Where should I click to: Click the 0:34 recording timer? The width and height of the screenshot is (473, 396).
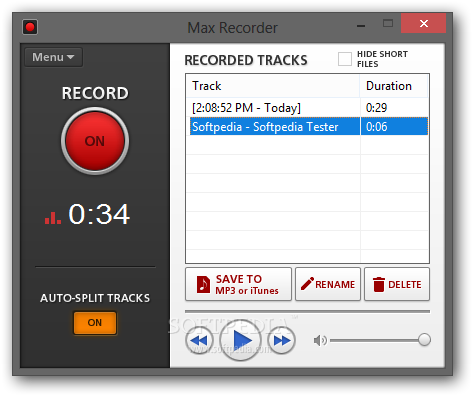[99, 214]
